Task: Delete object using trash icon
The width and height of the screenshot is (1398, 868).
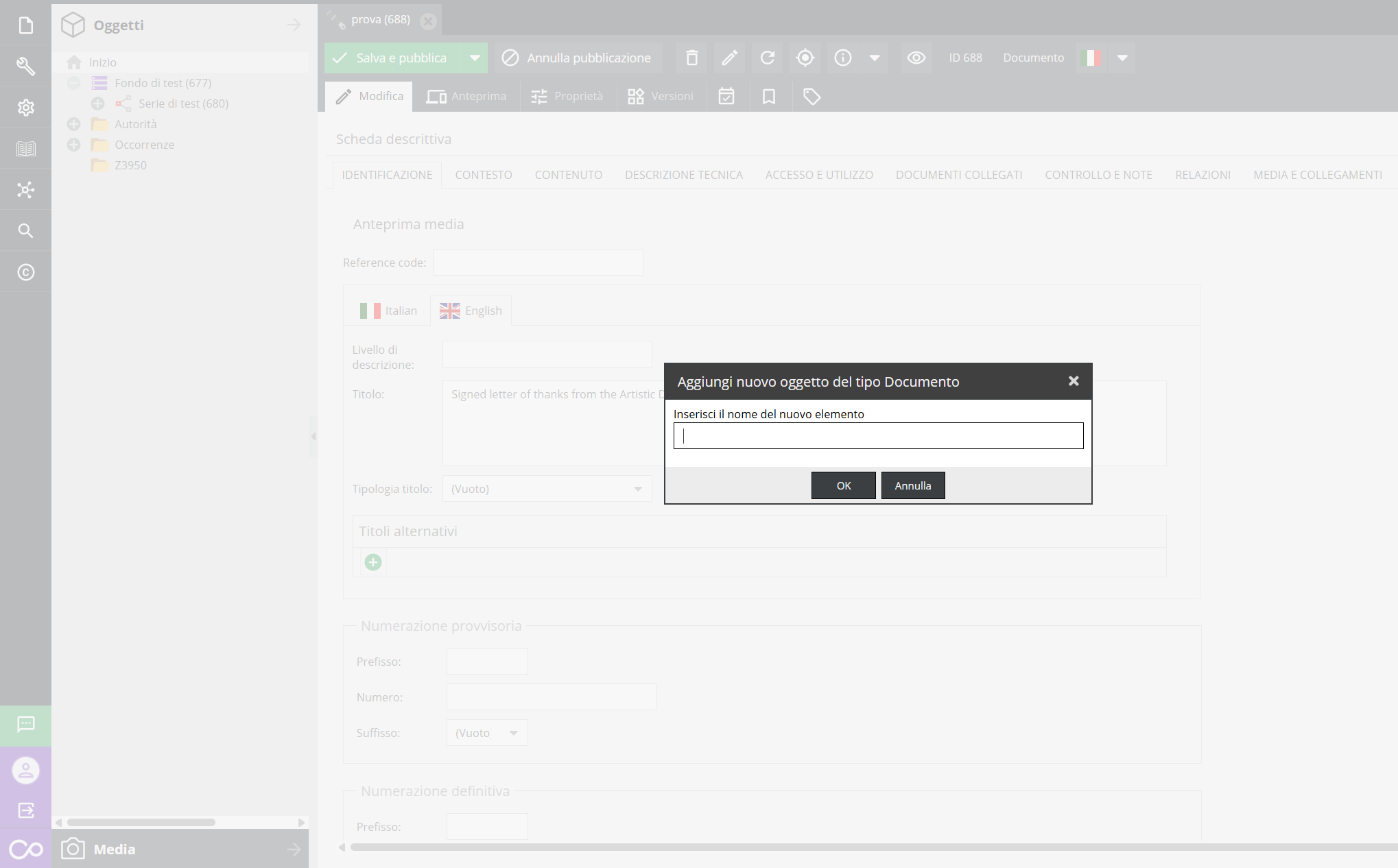Action: tap(692, 58)
